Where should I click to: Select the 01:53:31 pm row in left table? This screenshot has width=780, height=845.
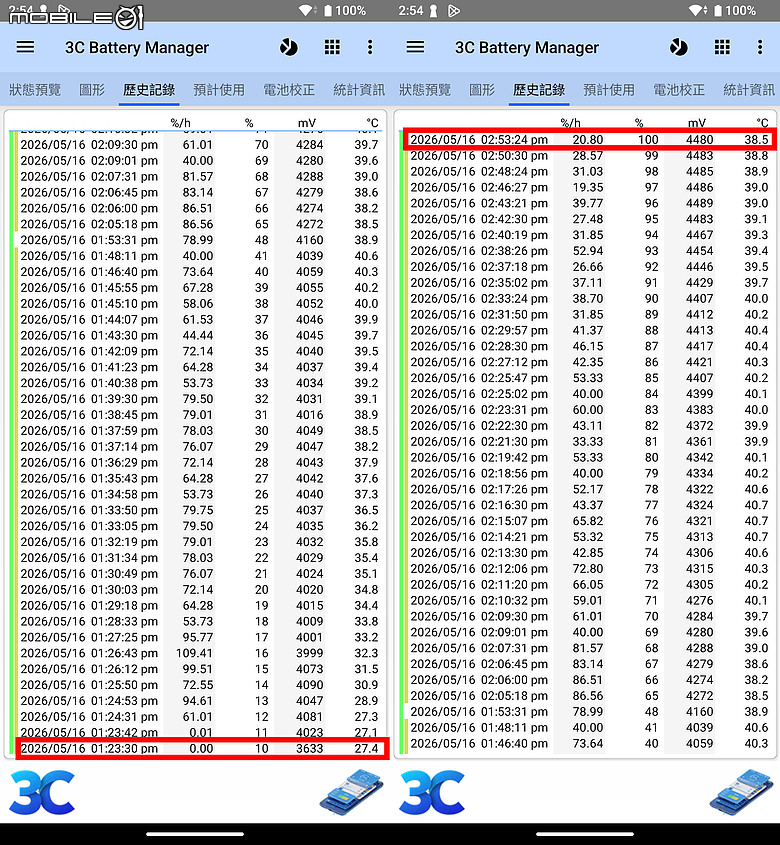click(199, 240)
